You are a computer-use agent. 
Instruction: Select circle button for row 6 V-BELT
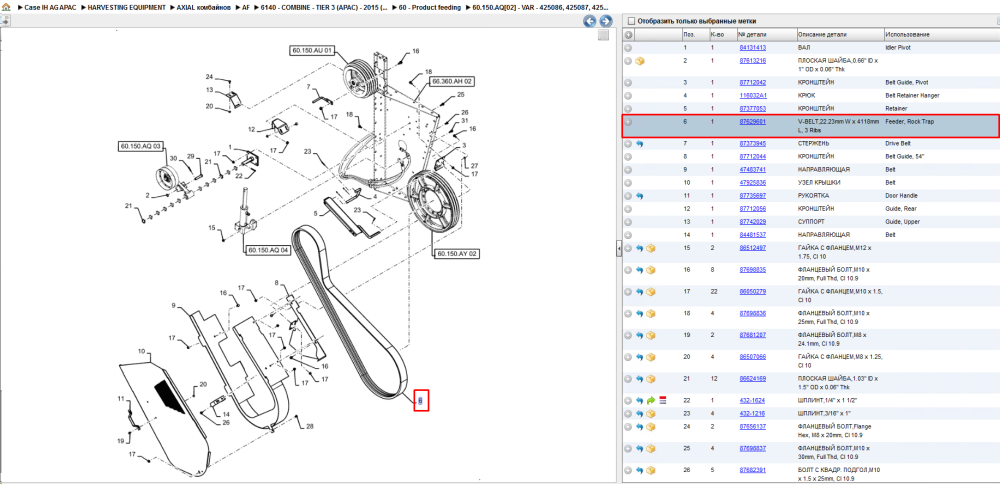point(628,121)
